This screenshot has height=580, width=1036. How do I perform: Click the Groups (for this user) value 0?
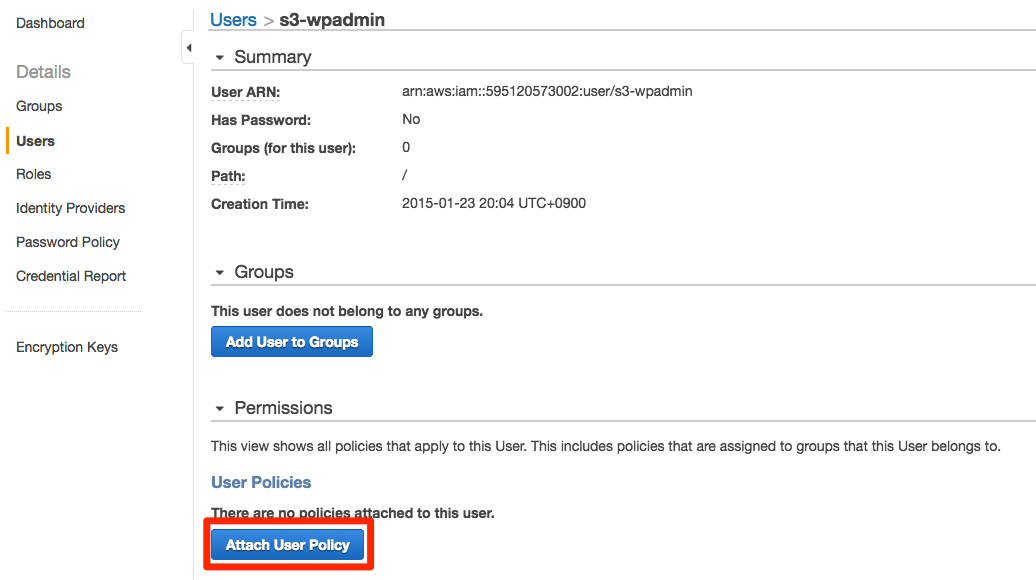[x=406, y=147]
